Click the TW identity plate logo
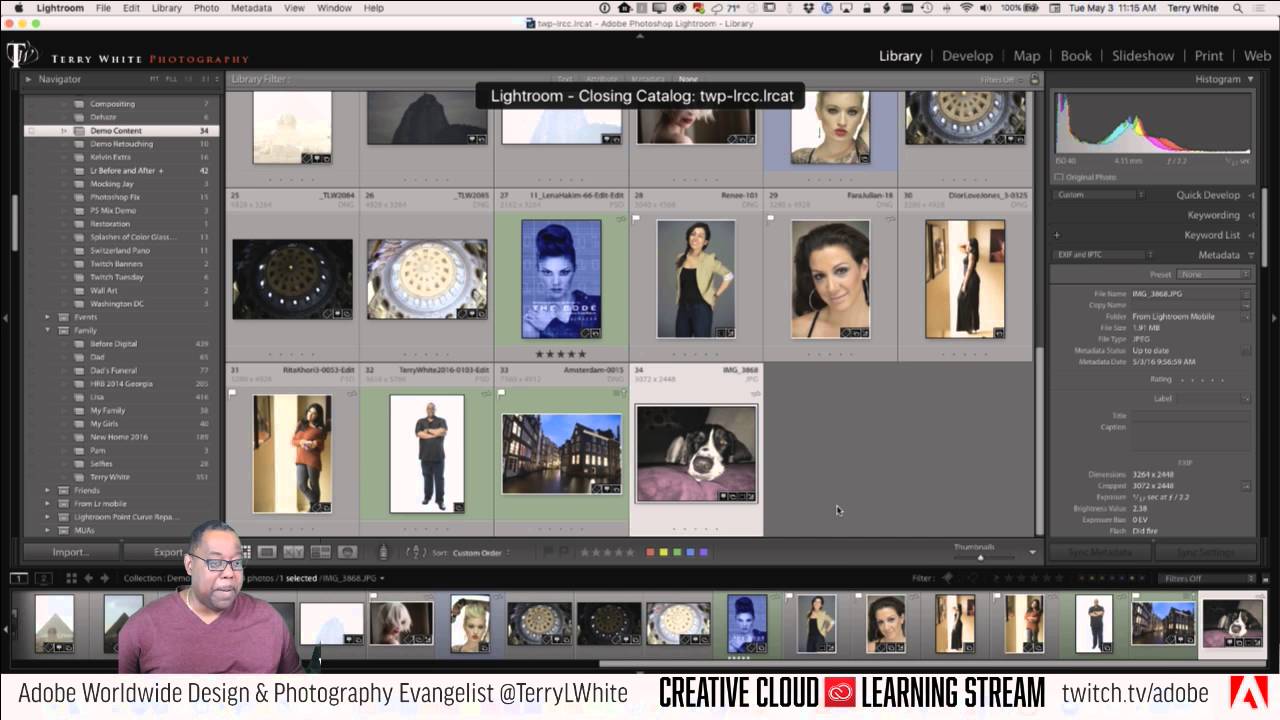Screen dimensions: 1280x720 click(x=22, y=55)
